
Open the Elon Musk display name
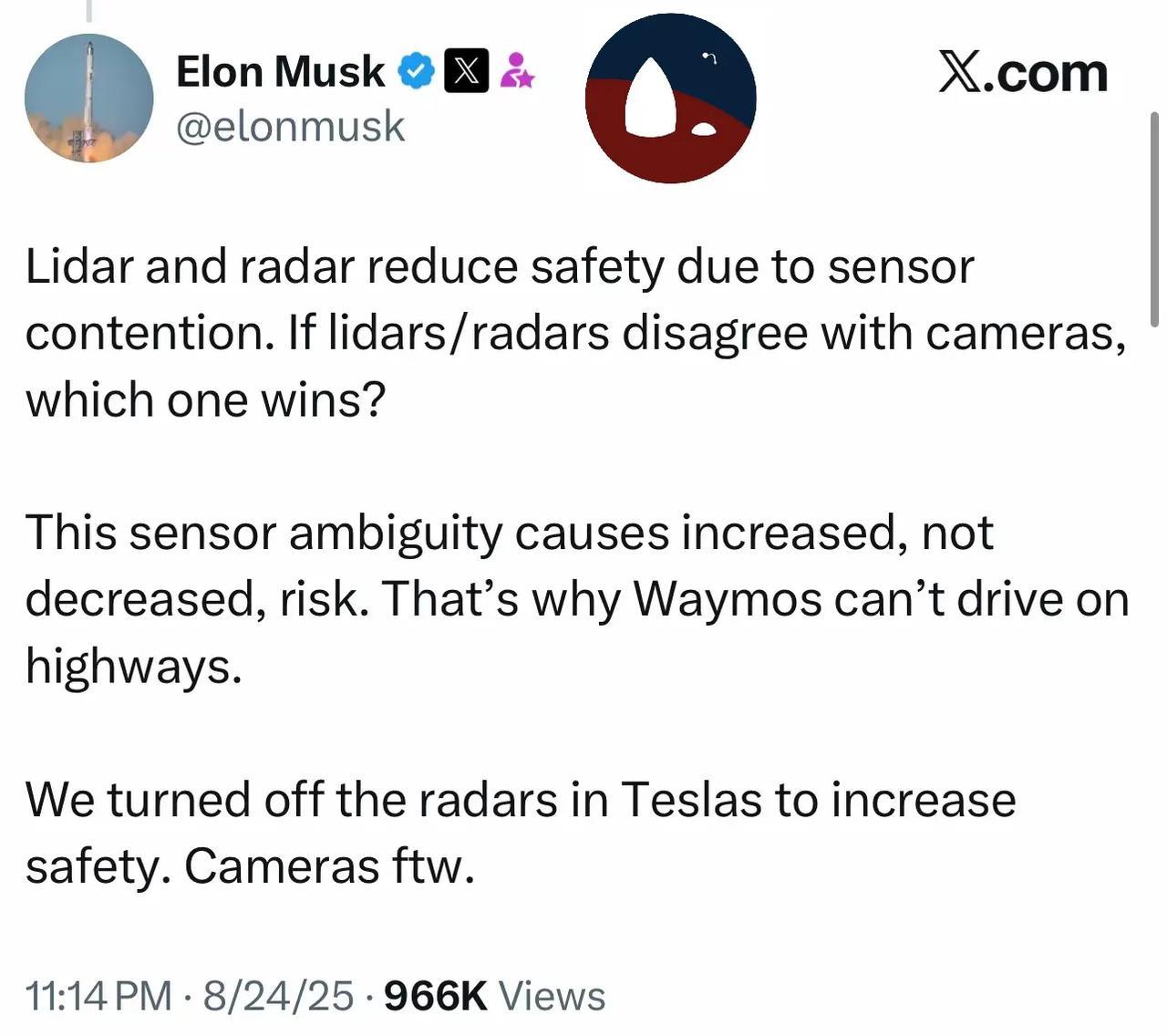point(280,71)
